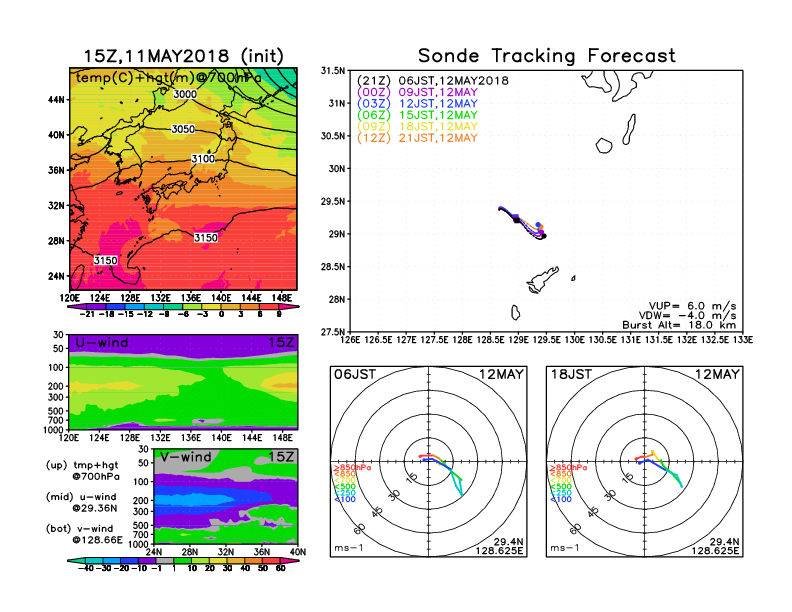This screenshot has width=792, height=612.
Task: Click "<250" legend in 18JST hodograph
Action: click(x=561, y=493)
